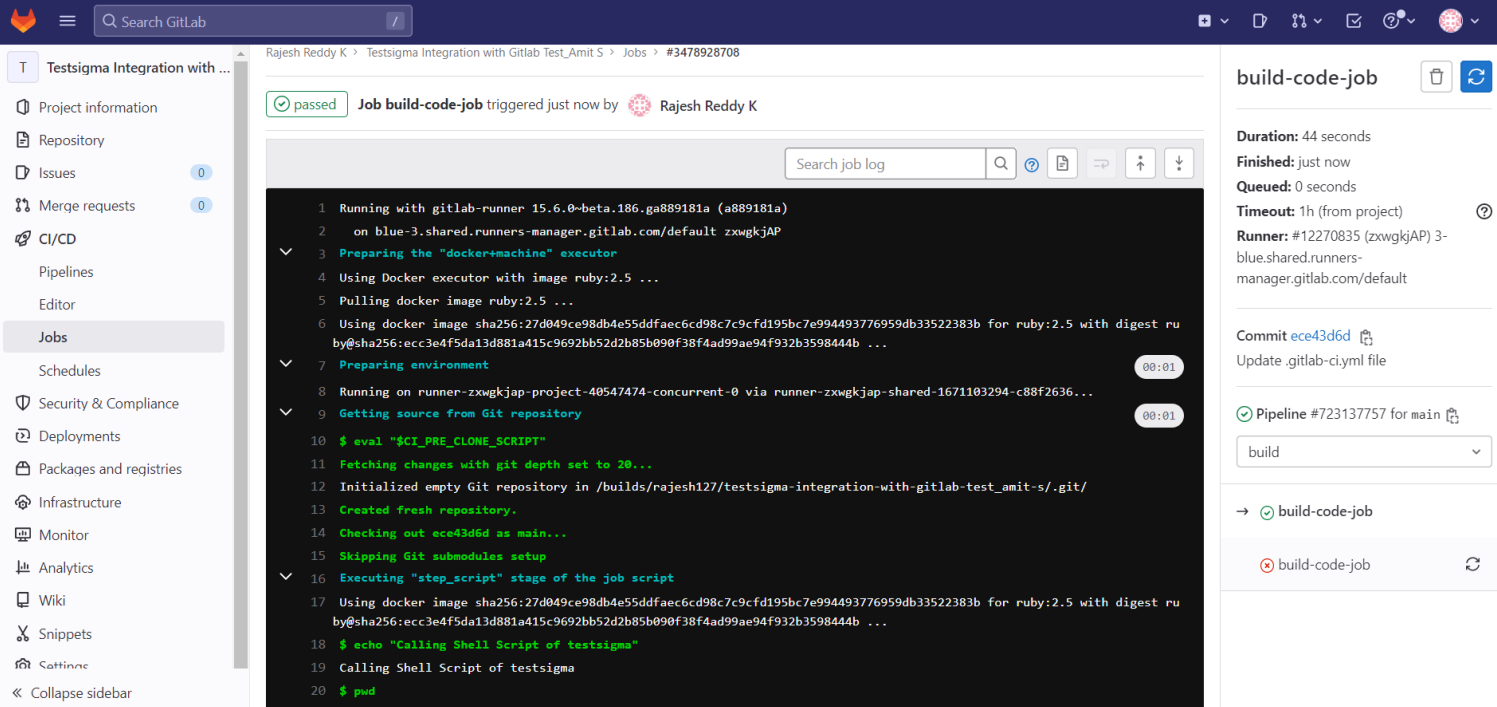The height and width of the screenshot is (707, 1497).
Task: Open the user avatar menu
Action: pyautogui.click(x=1458, y=20)
